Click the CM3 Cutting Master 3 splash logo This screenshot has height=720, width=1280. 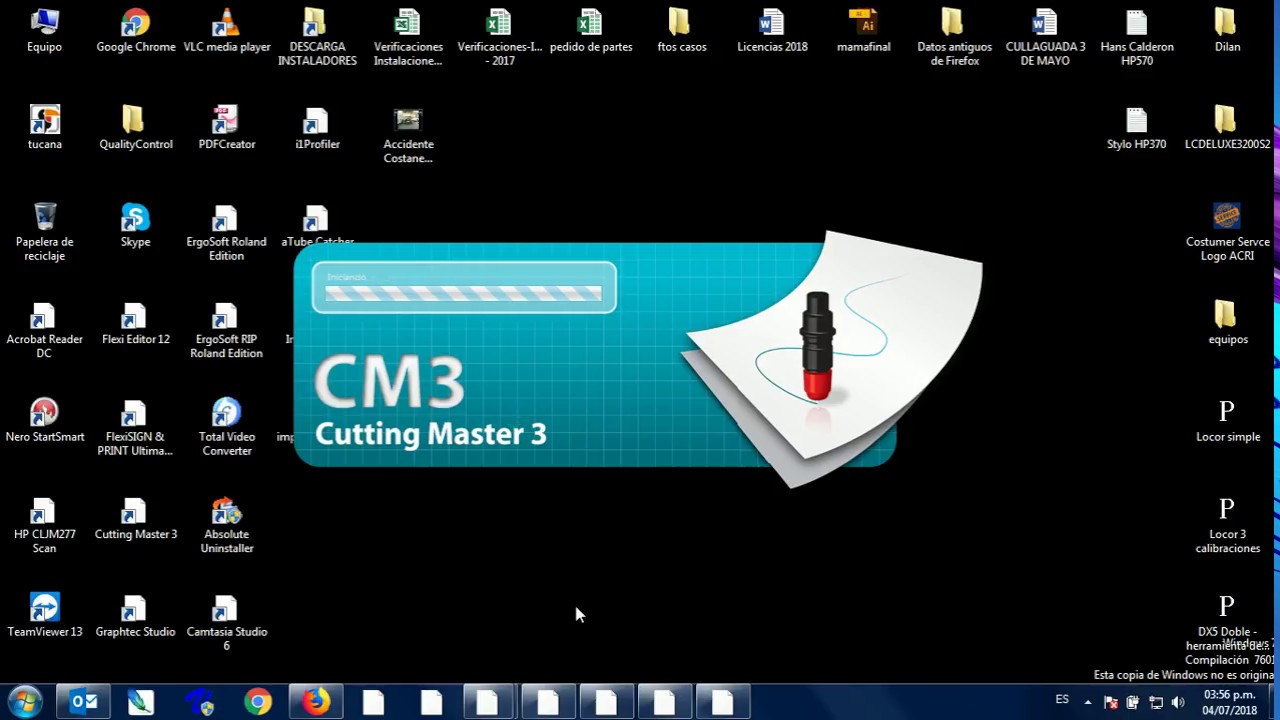pos(430,402)
